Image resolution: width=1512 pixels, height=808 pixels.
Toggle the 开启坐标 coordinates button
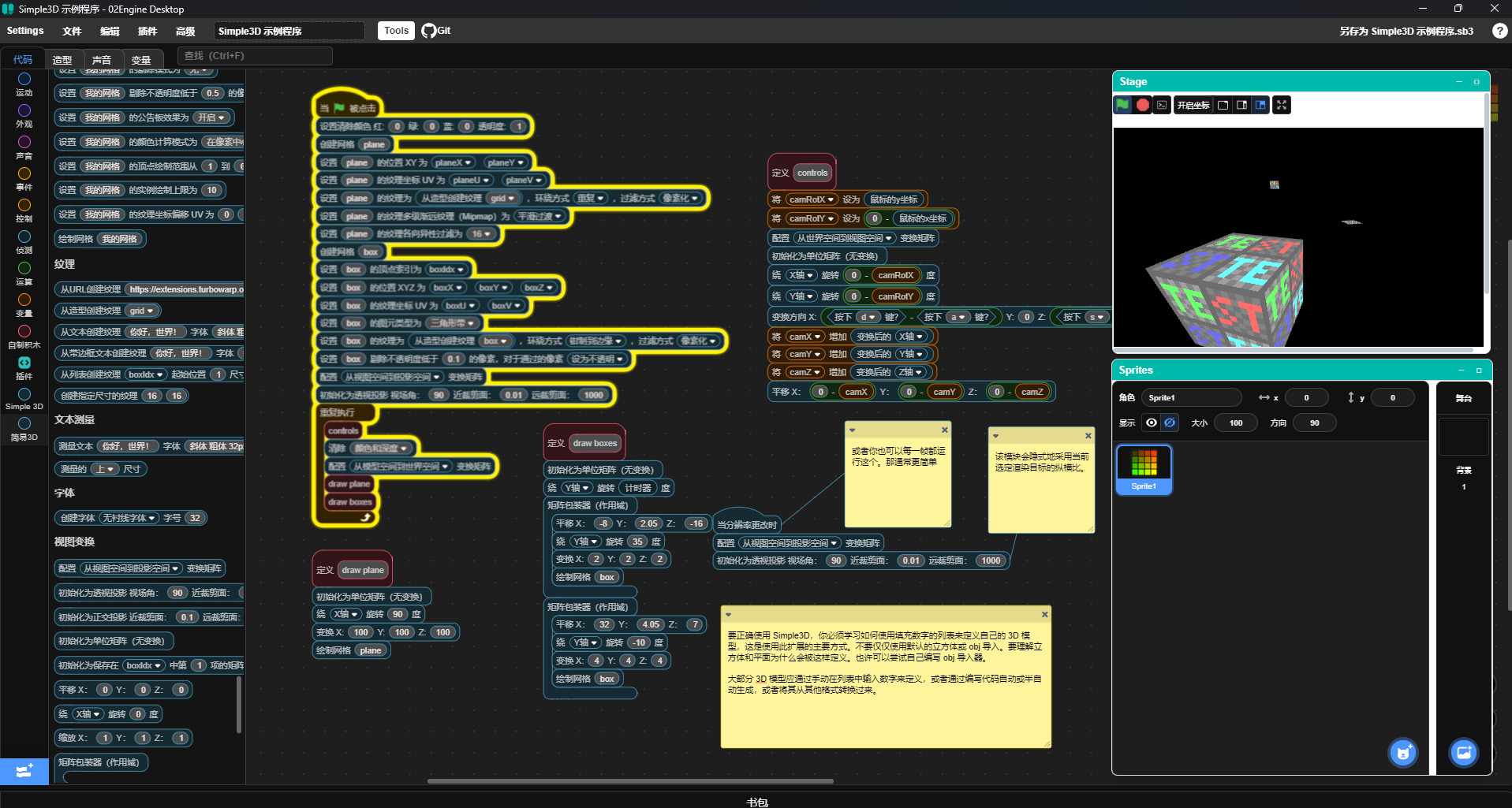(x=1193, y=105)
